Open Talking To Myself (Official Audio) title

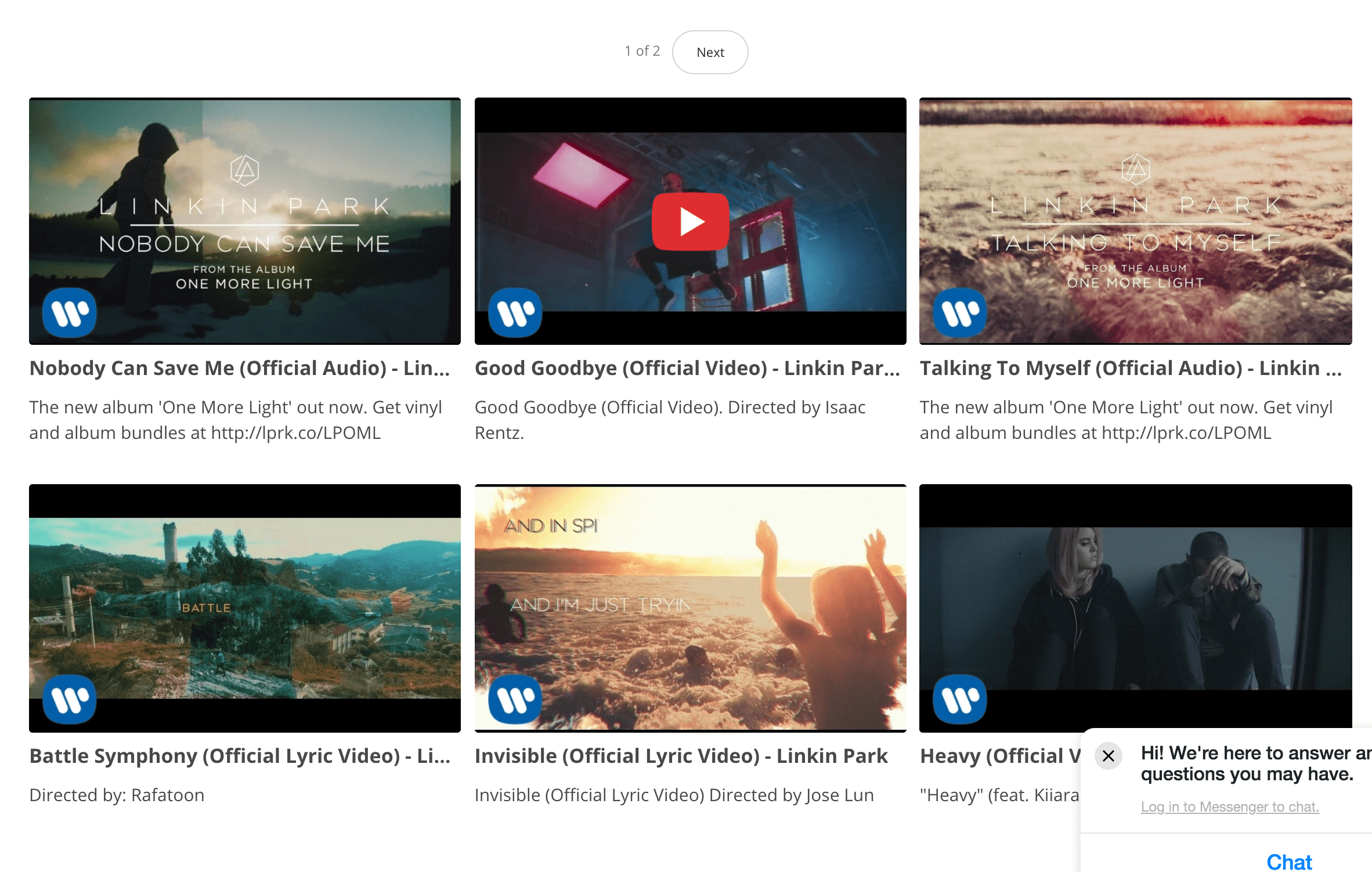click(x=1131, y=368)
